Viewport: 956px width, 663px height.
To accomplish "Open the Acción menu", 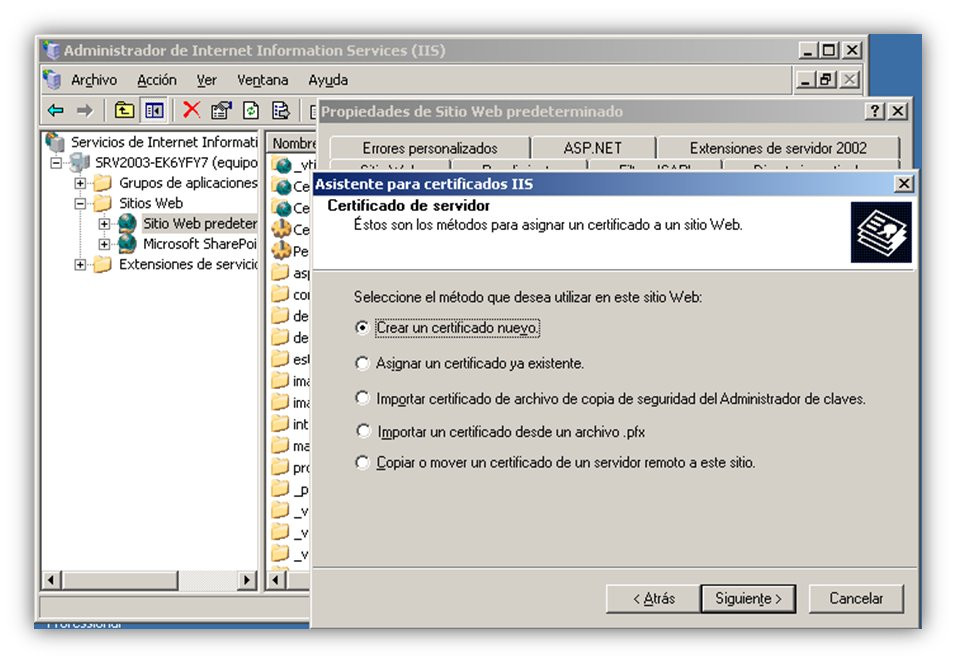I will (x=157, y=80).
